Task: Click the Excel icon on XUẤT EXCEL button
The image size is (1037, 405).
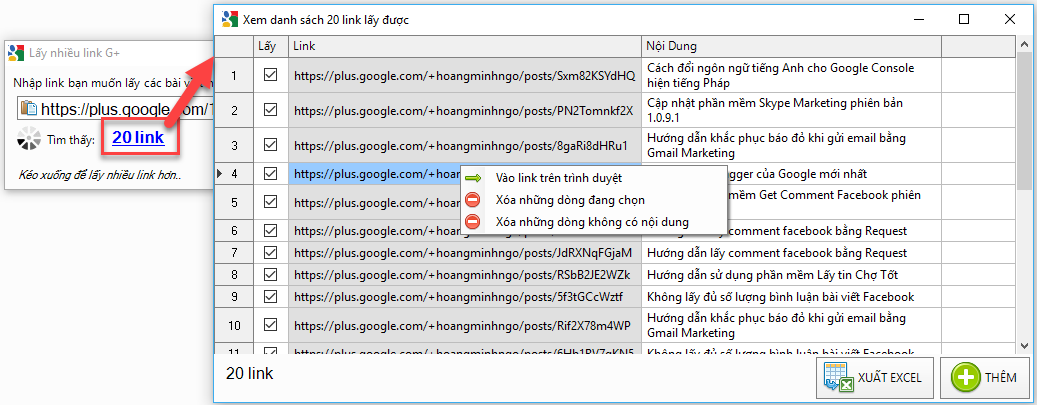Action: 838,378
